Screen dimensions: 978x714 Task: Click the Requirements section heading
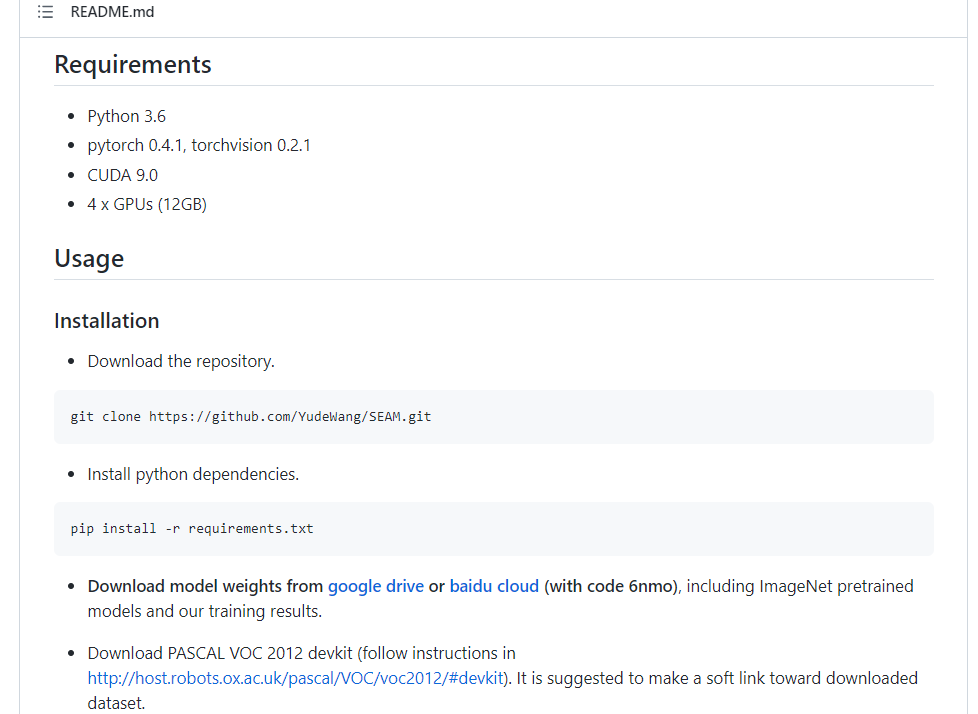coord(132,64)
